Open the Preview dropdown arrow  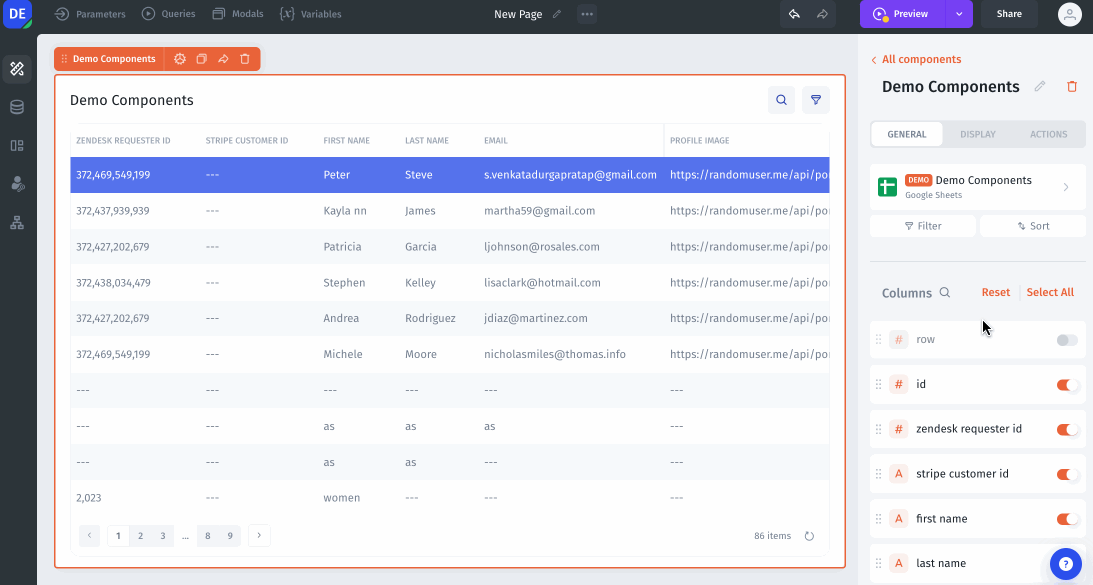pyautogui.click(x=959, y=14)
